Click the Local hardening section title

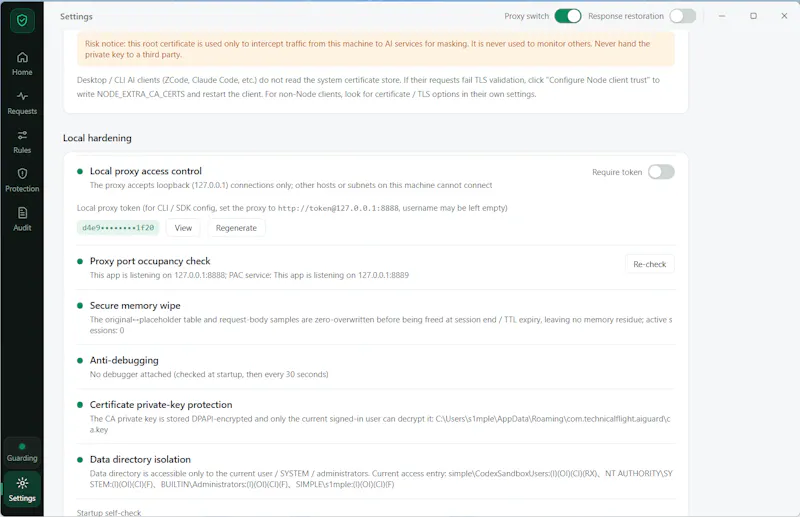point(97,138)
